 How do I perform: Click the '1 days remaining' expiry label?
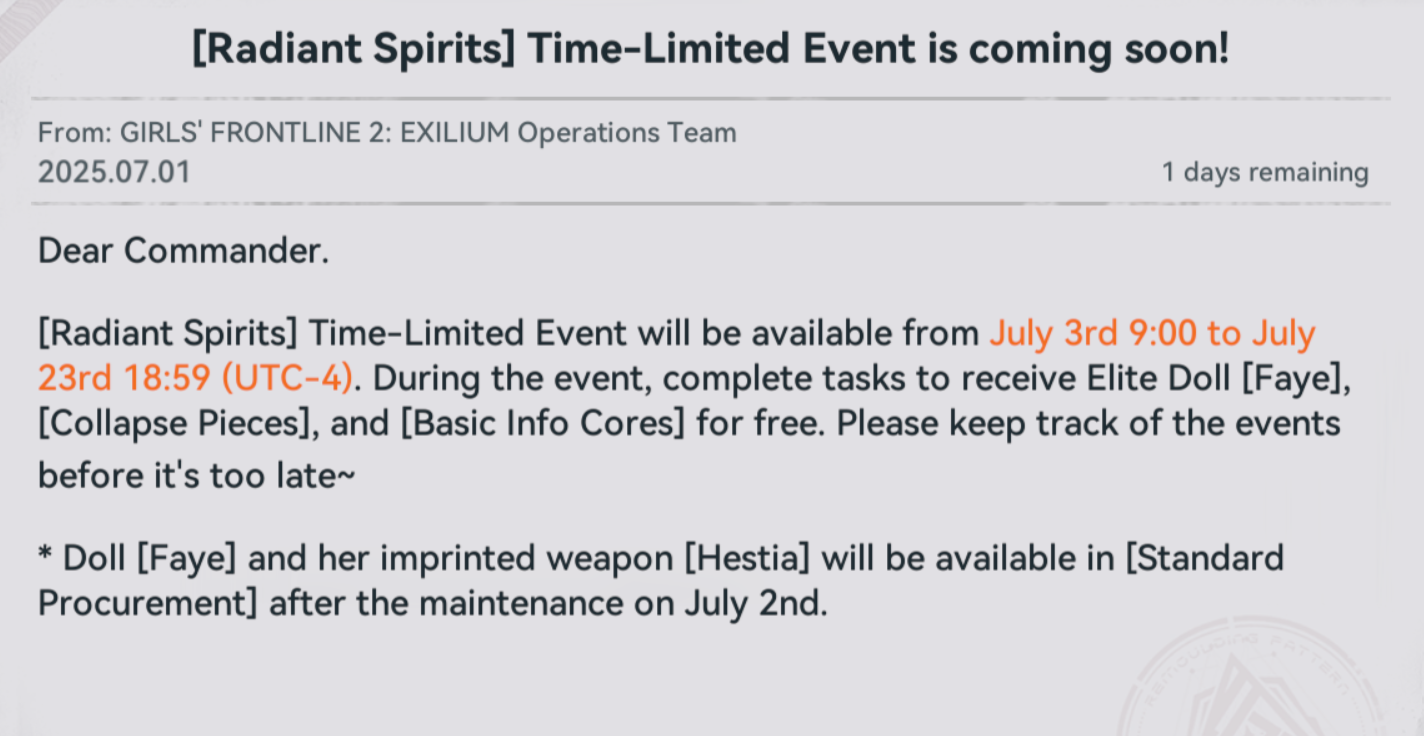(1265, 172)
